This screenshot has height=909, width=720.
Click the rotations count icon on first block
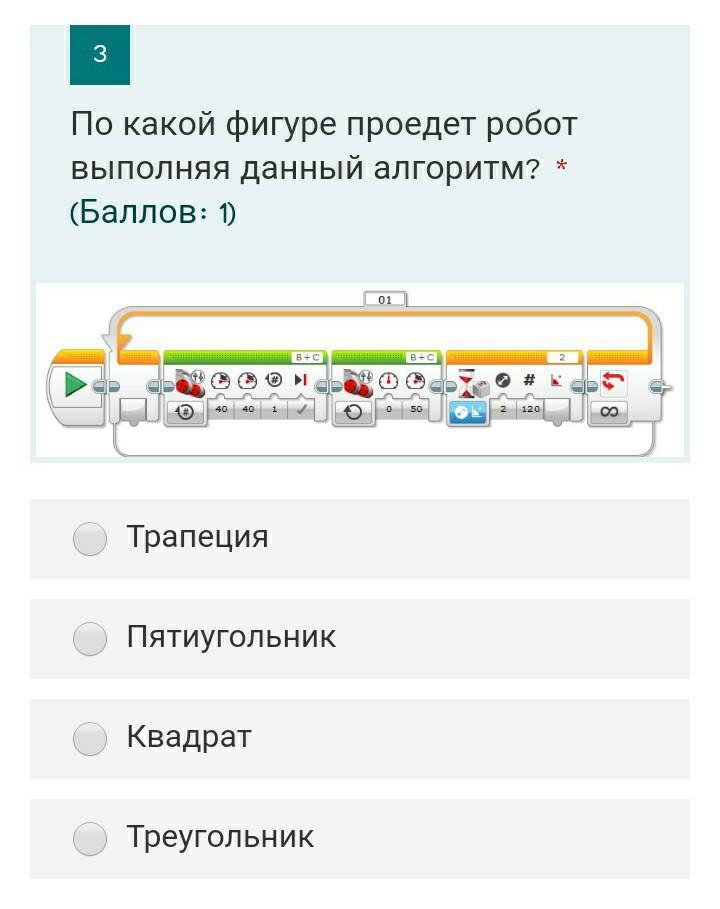(274, 381)
